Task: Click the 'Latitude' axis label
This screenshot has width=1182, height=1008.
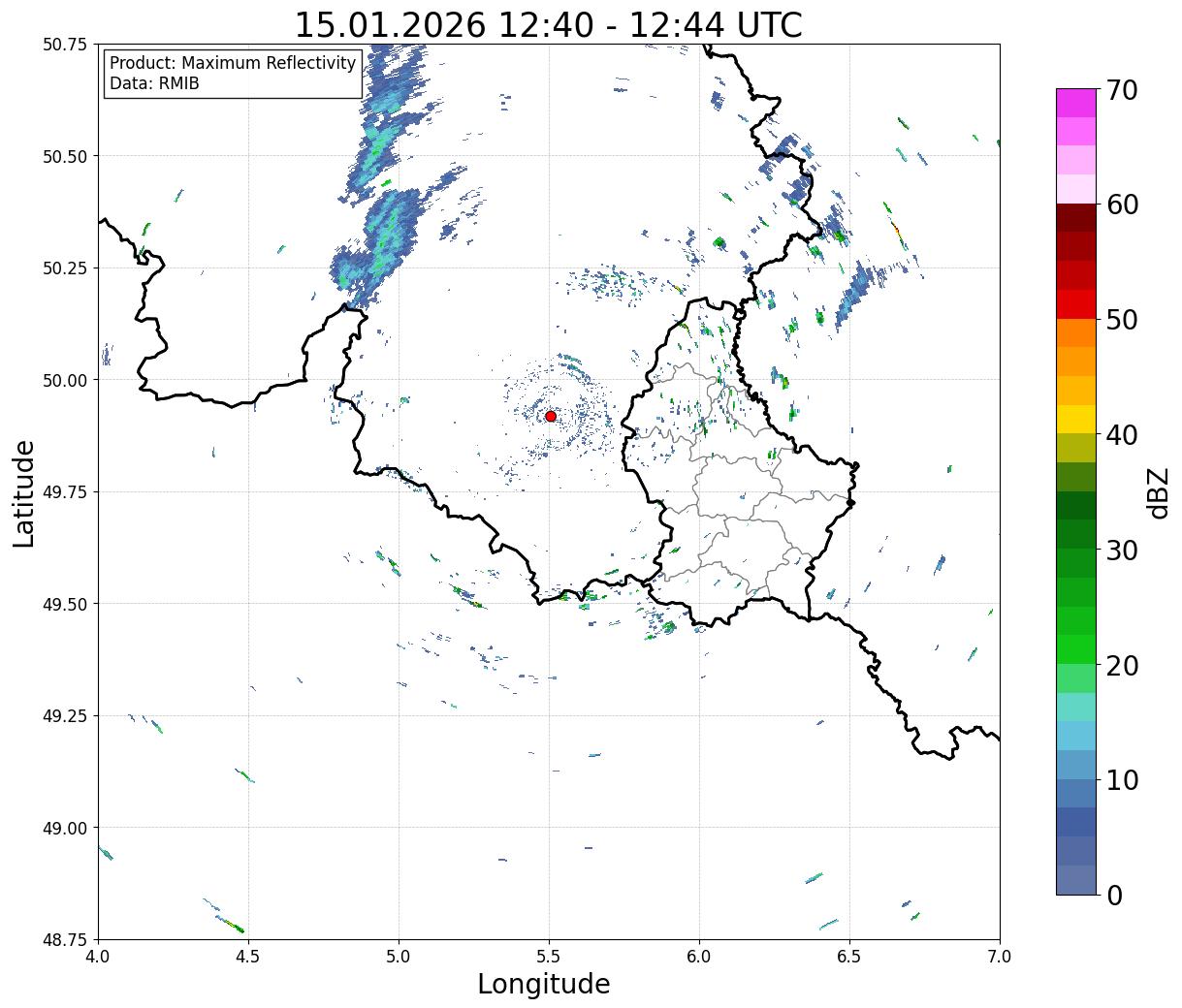Action: 24,493
